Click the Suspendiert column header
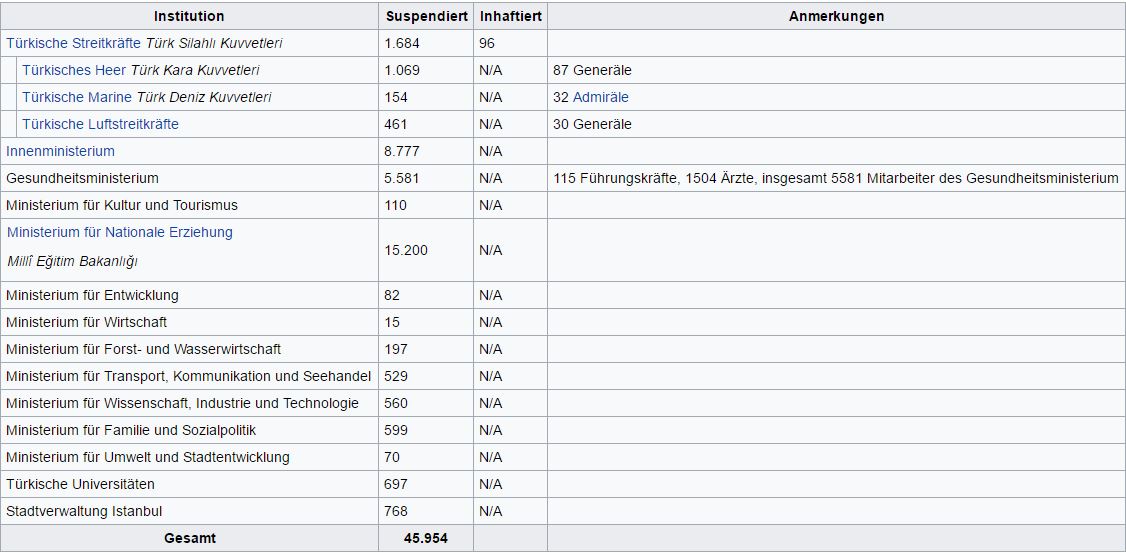The width and height of the screenshot is (1126, 555). (426, 16)
